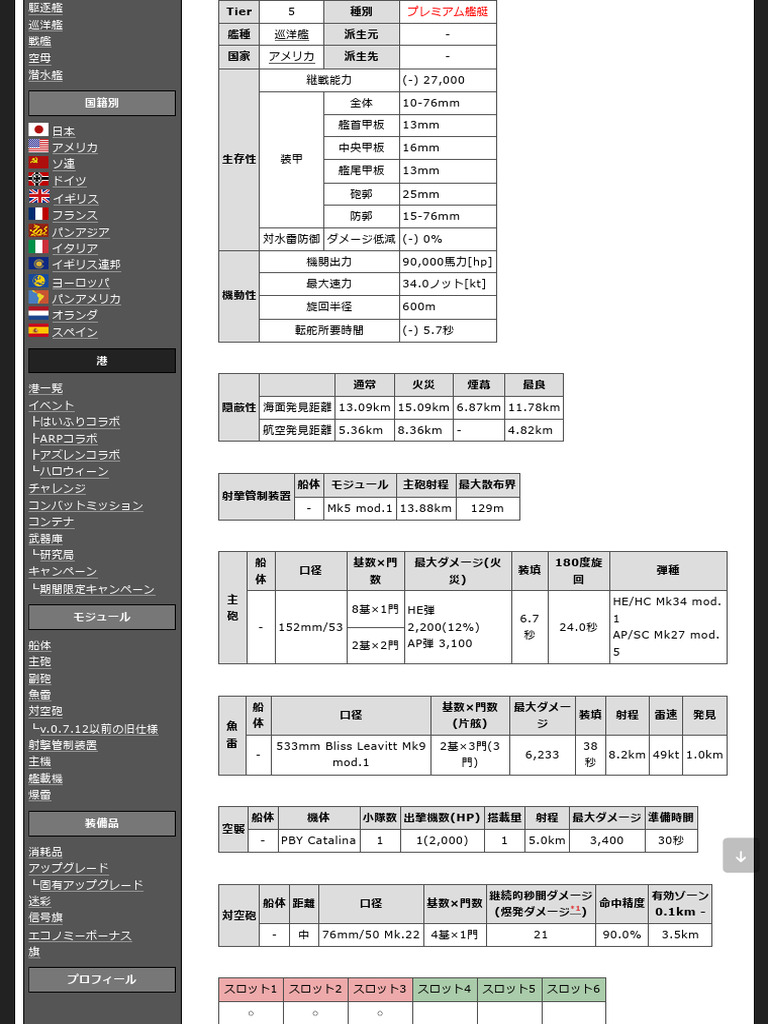
Task: Click the scroll-down arrow button
Action: pyautogui.click(x=741, y=856)
